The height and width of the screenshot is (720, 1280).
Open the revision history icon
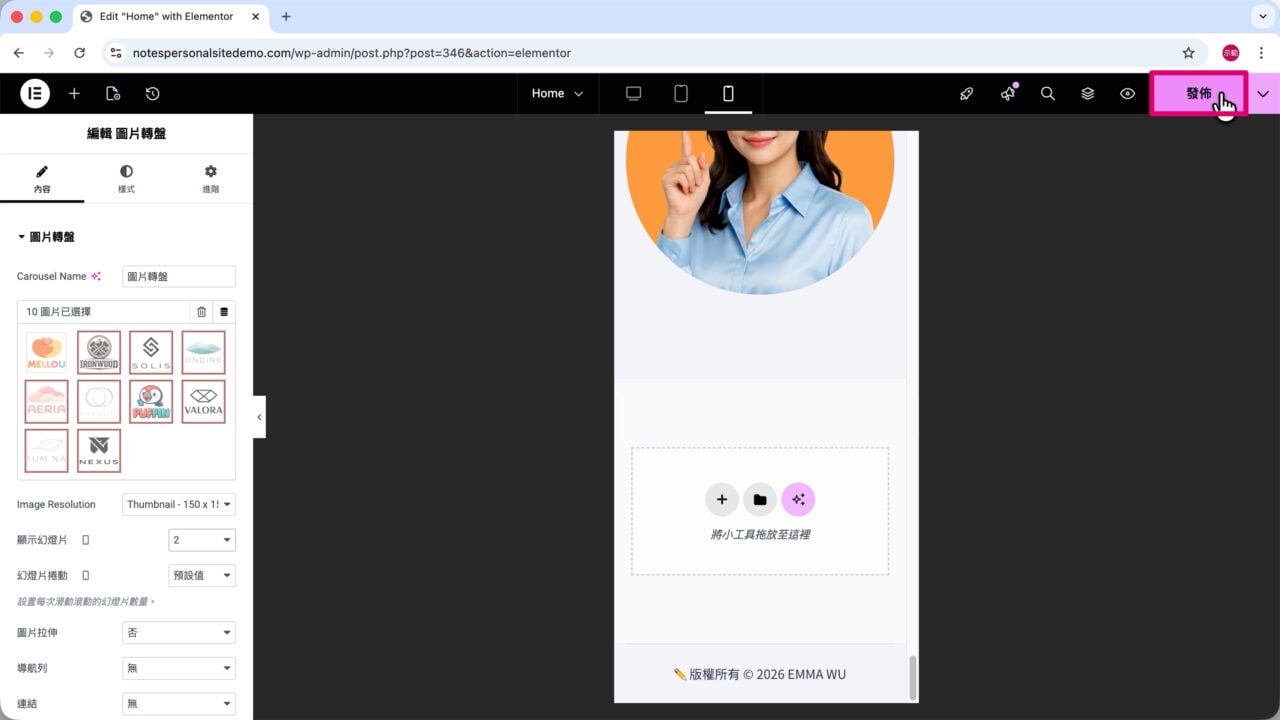(152, 93)
